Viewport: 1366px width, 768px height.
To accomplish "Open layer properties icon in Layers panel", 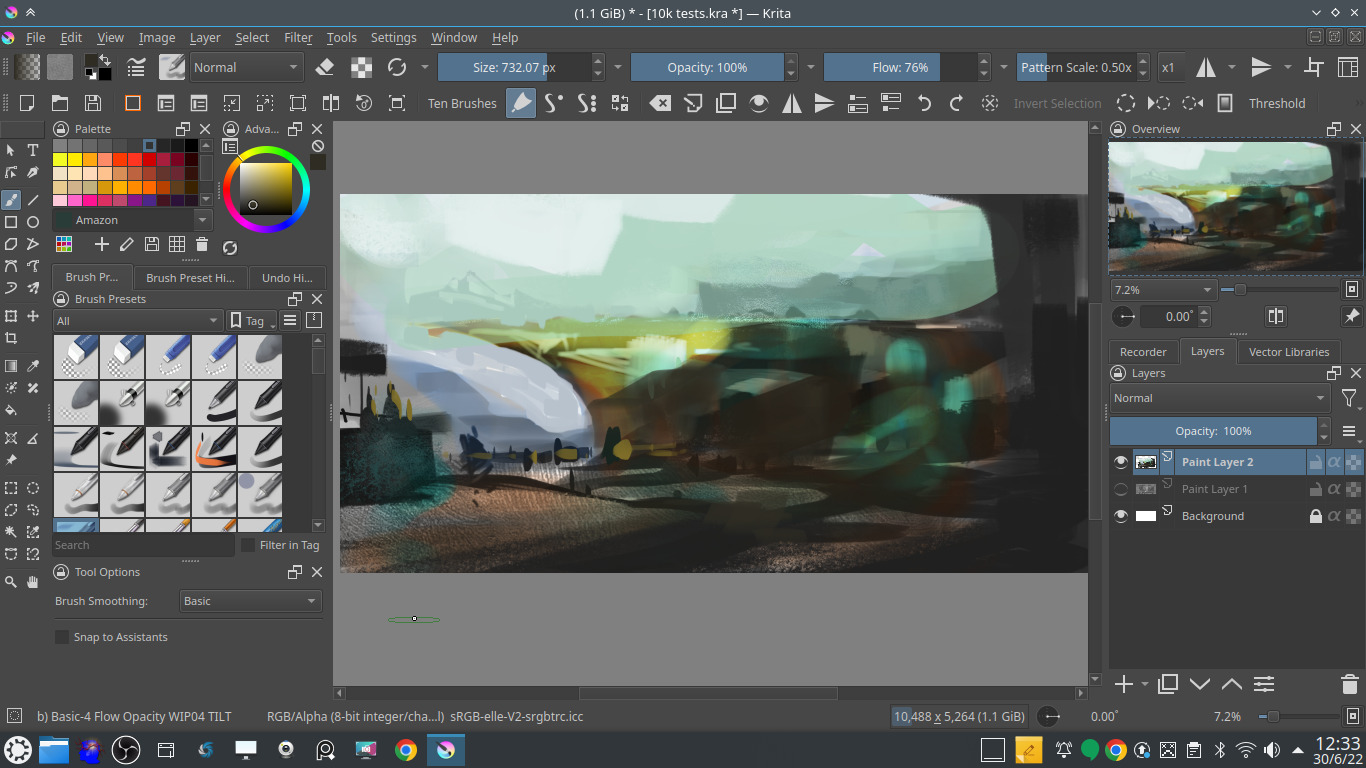I will [1264, 684].
